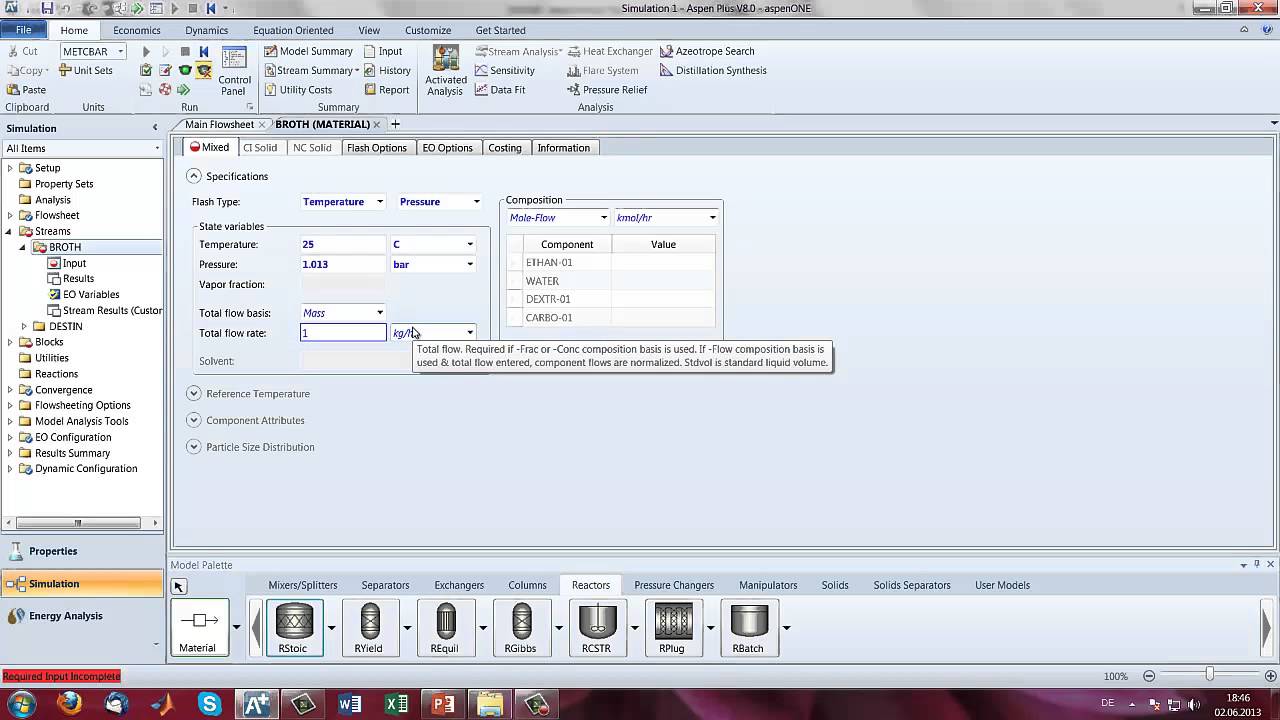Click the Run simulation play arrow
The width and height of the screenshot is (1280, 720).
[146, 51]
